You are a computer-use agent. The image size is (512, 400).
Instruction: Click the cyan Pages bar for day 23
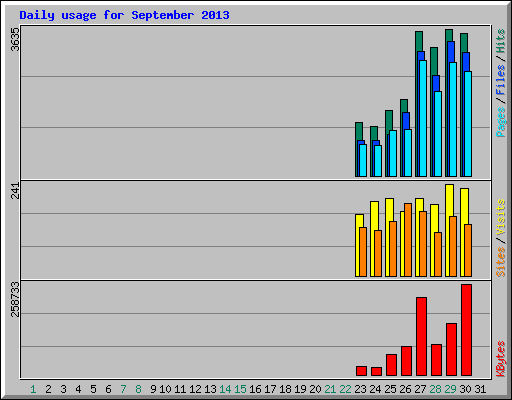coord(363,160)
